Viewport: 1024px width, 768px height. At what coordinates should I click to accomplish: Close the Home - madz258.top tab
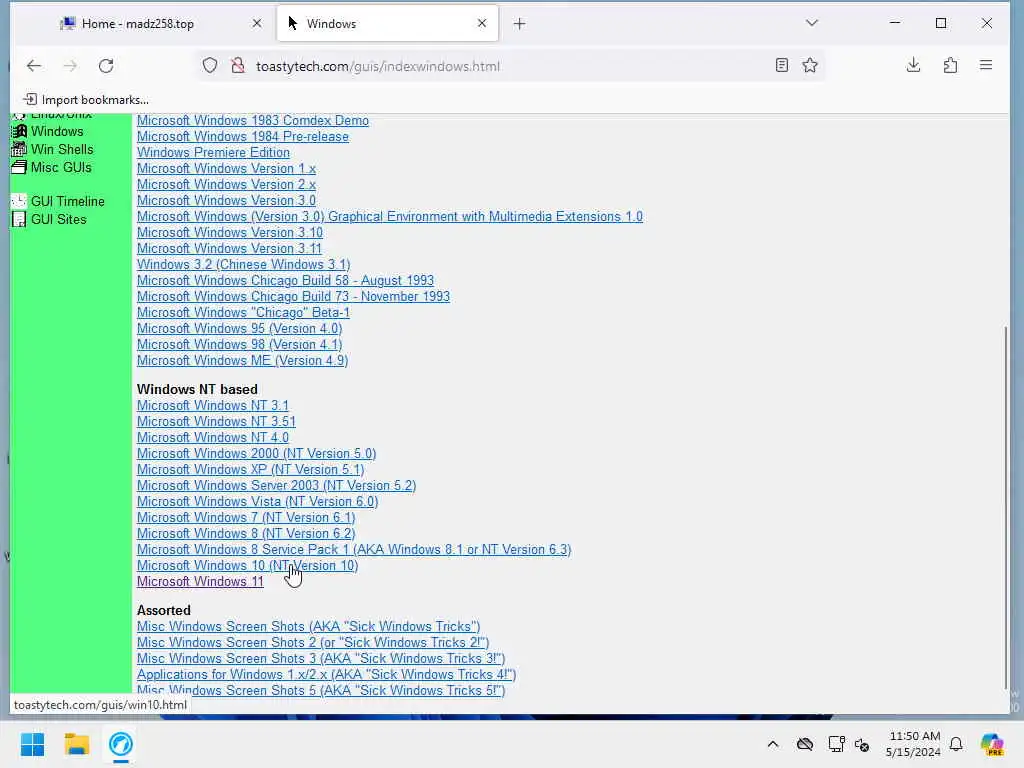click(257, 24)
